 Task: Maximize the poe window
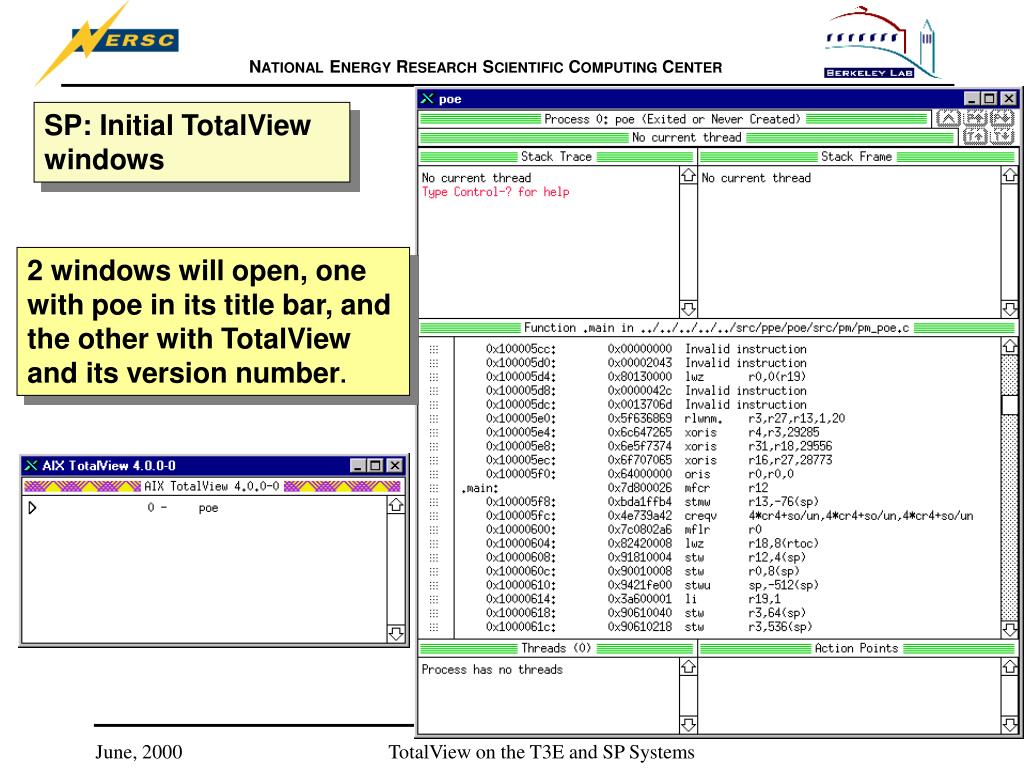[x=990, y=99]
